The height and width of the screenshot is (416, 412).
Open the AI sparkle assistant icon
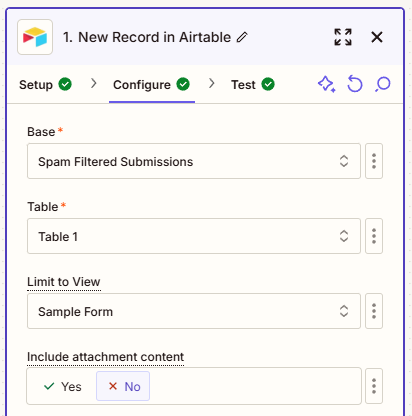tap(326, 84)
